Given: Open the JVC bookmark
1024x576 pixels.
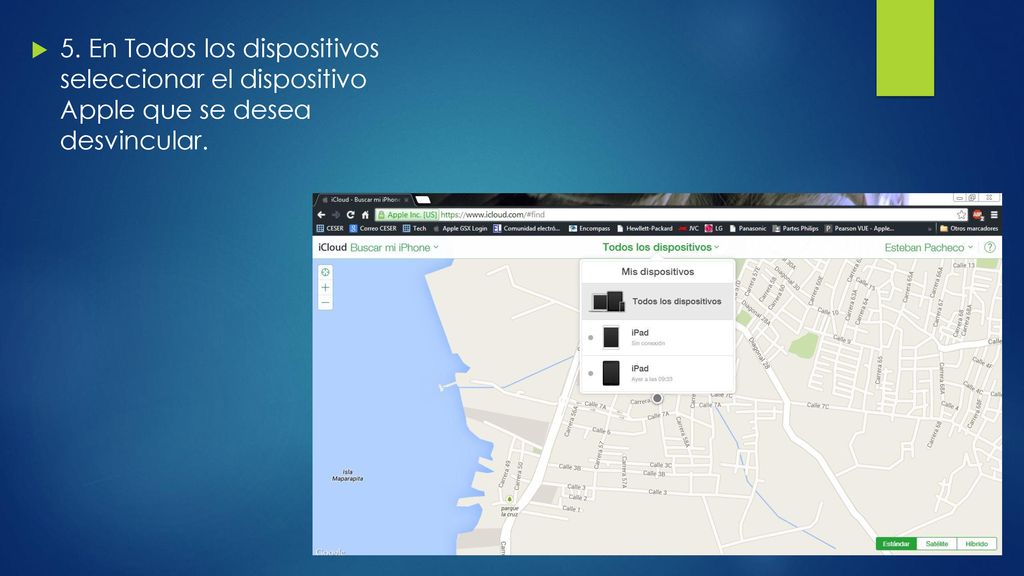Looking at the screenshot, I should [x=688, y=229].
